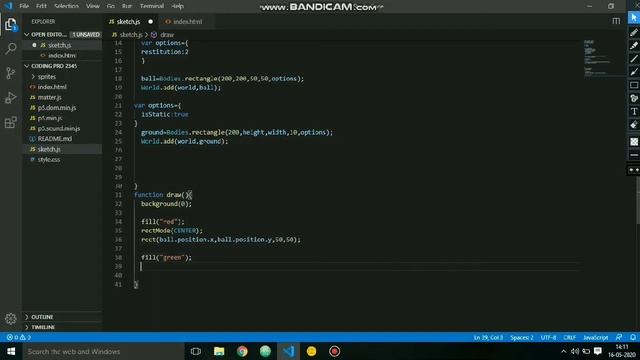
Task: Open Google Chrome from taskbar
Action: pos(242,351)
